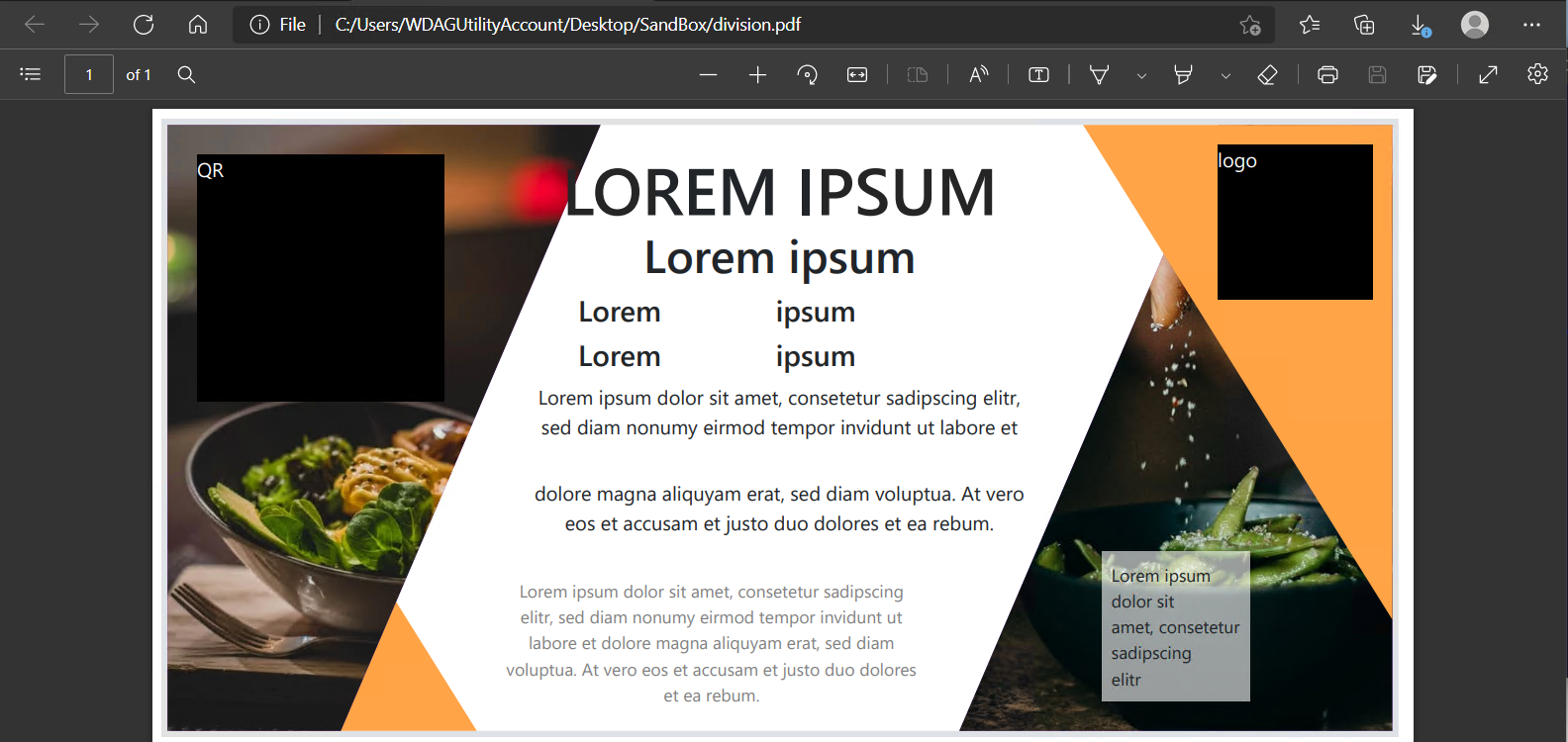Open the Favorites list
1568x742 pixels.
coord(1310,25)
